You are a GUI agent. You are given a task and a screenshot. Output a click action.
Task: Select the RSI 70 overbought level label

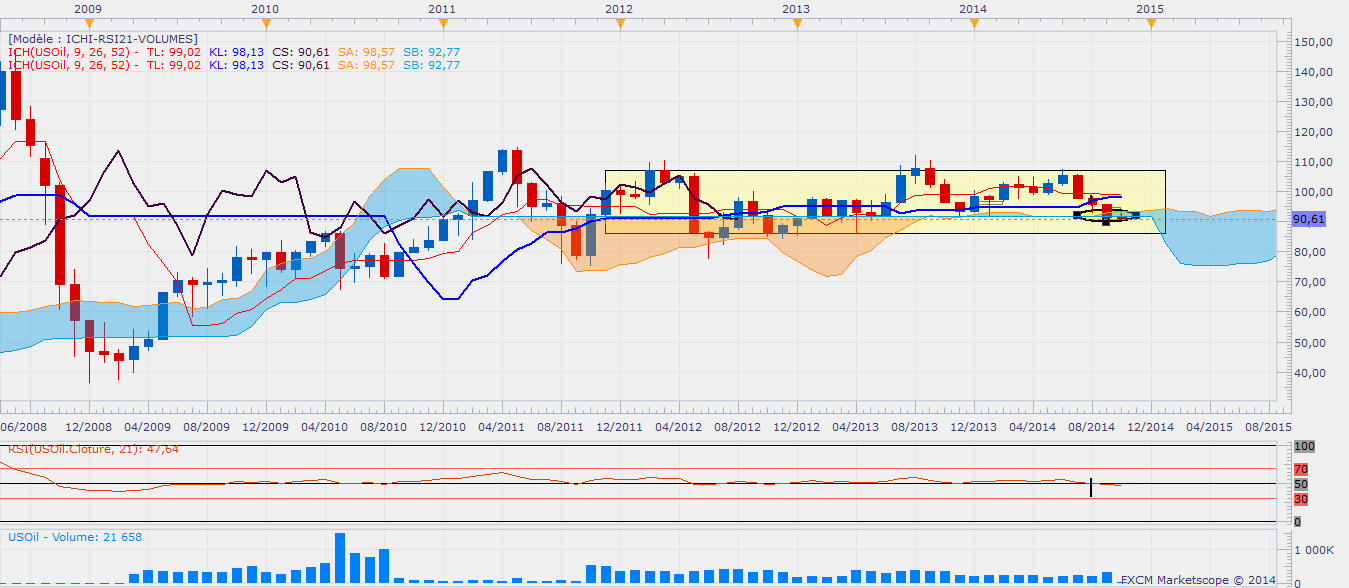[x=1301, y=468]
